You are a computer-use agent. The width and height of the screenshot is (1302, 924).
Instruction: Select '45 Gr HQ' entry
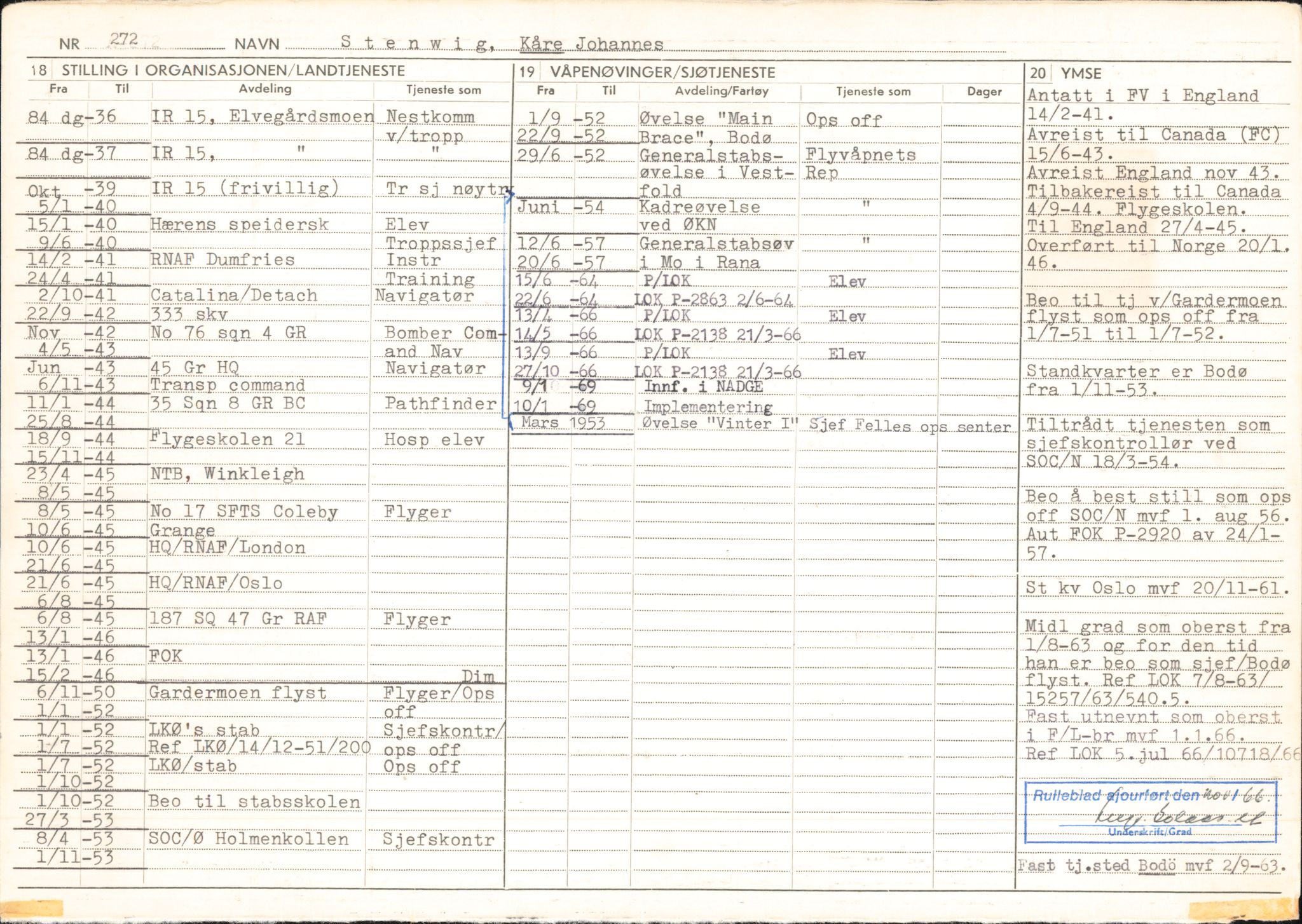193,368
